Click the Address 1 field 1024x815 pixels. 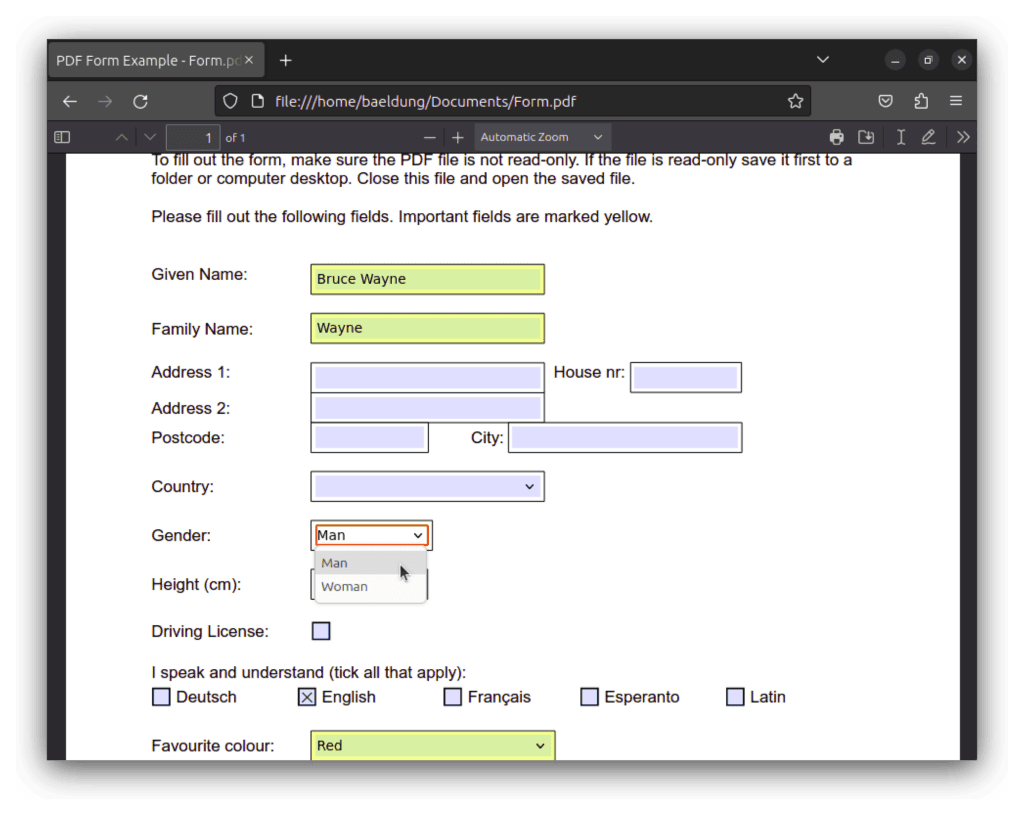[x=428, y=377]
